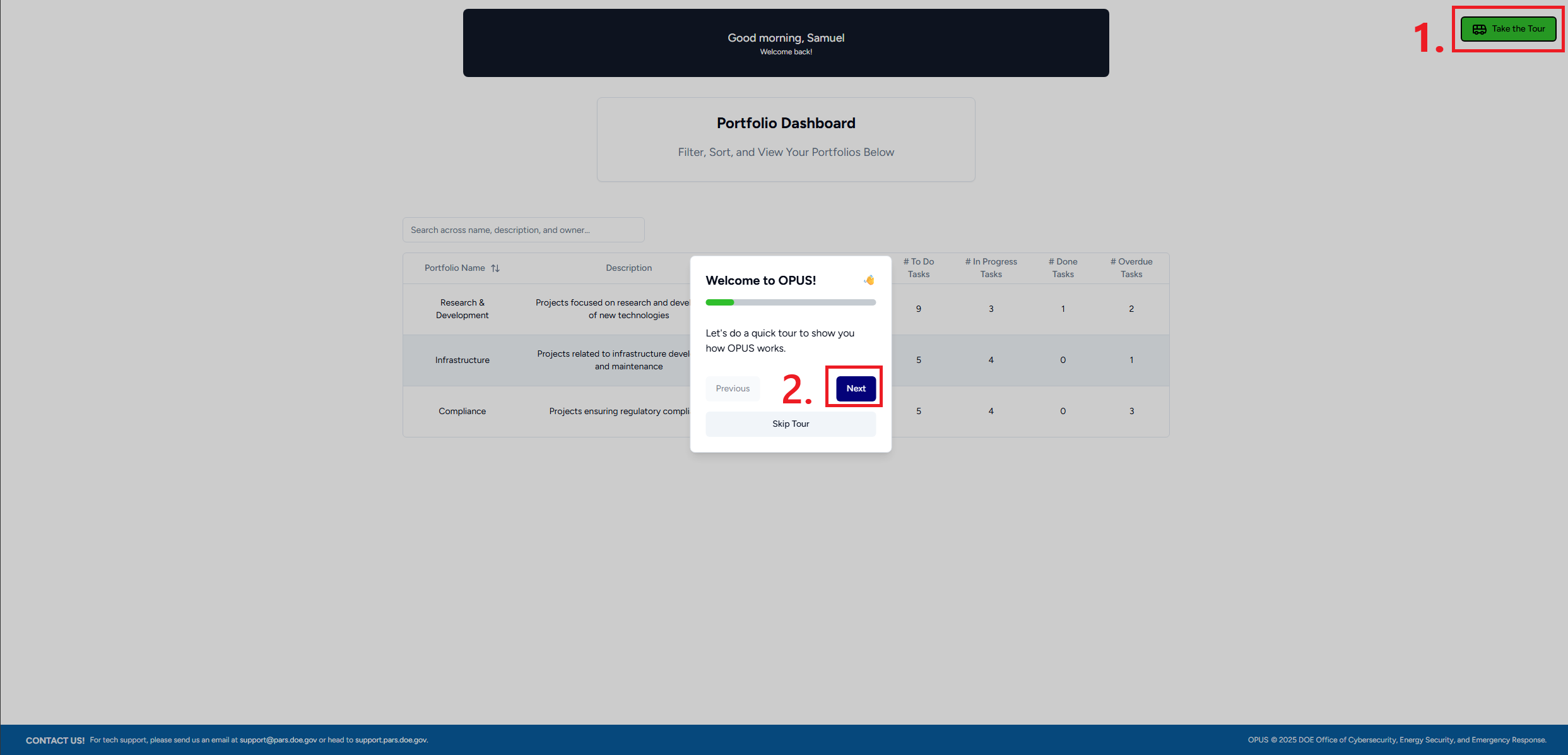Open support@pars.doe.gov email link

tap(278, 740)
